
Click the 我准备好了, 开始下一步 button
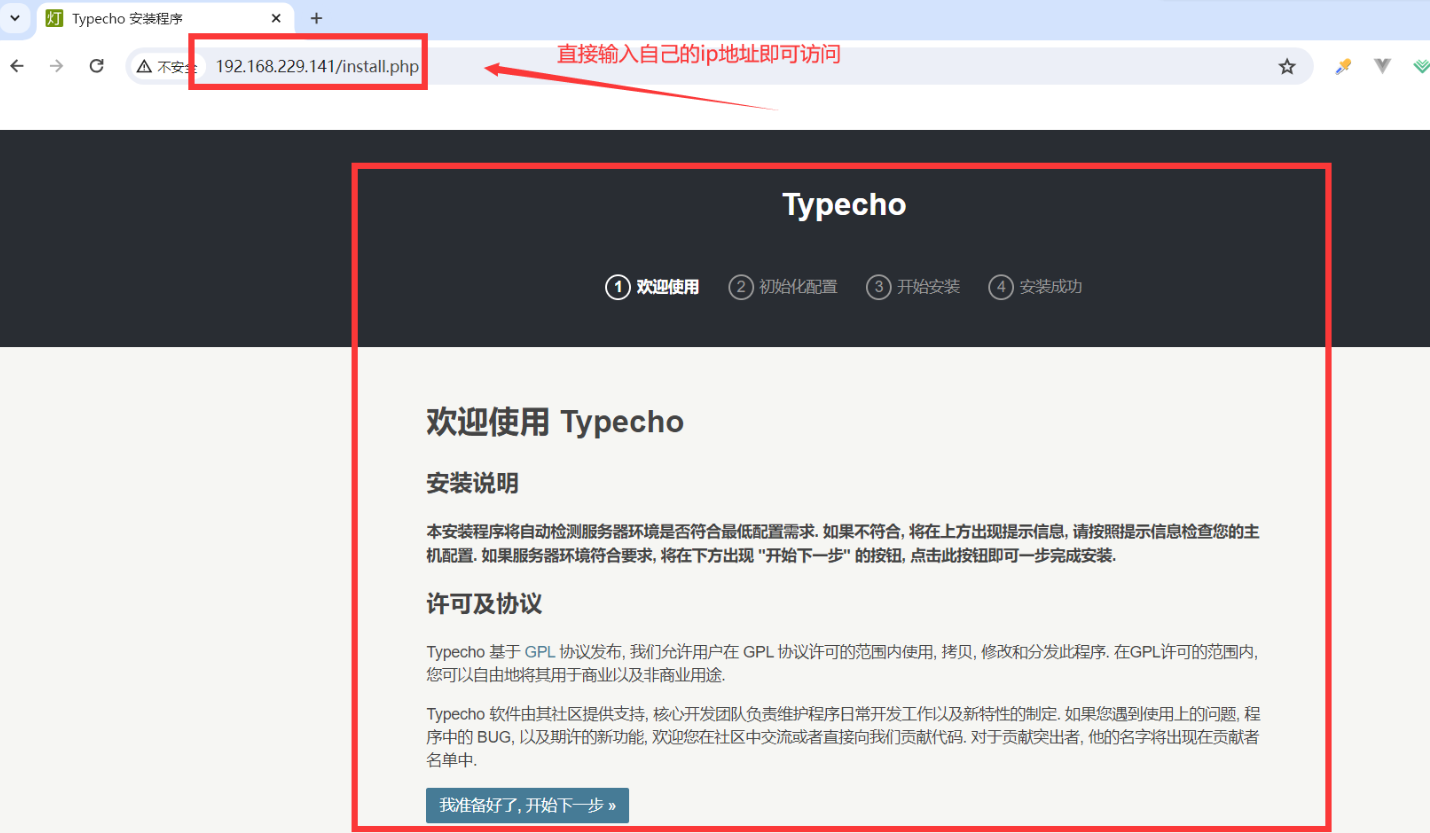point(527,805)
